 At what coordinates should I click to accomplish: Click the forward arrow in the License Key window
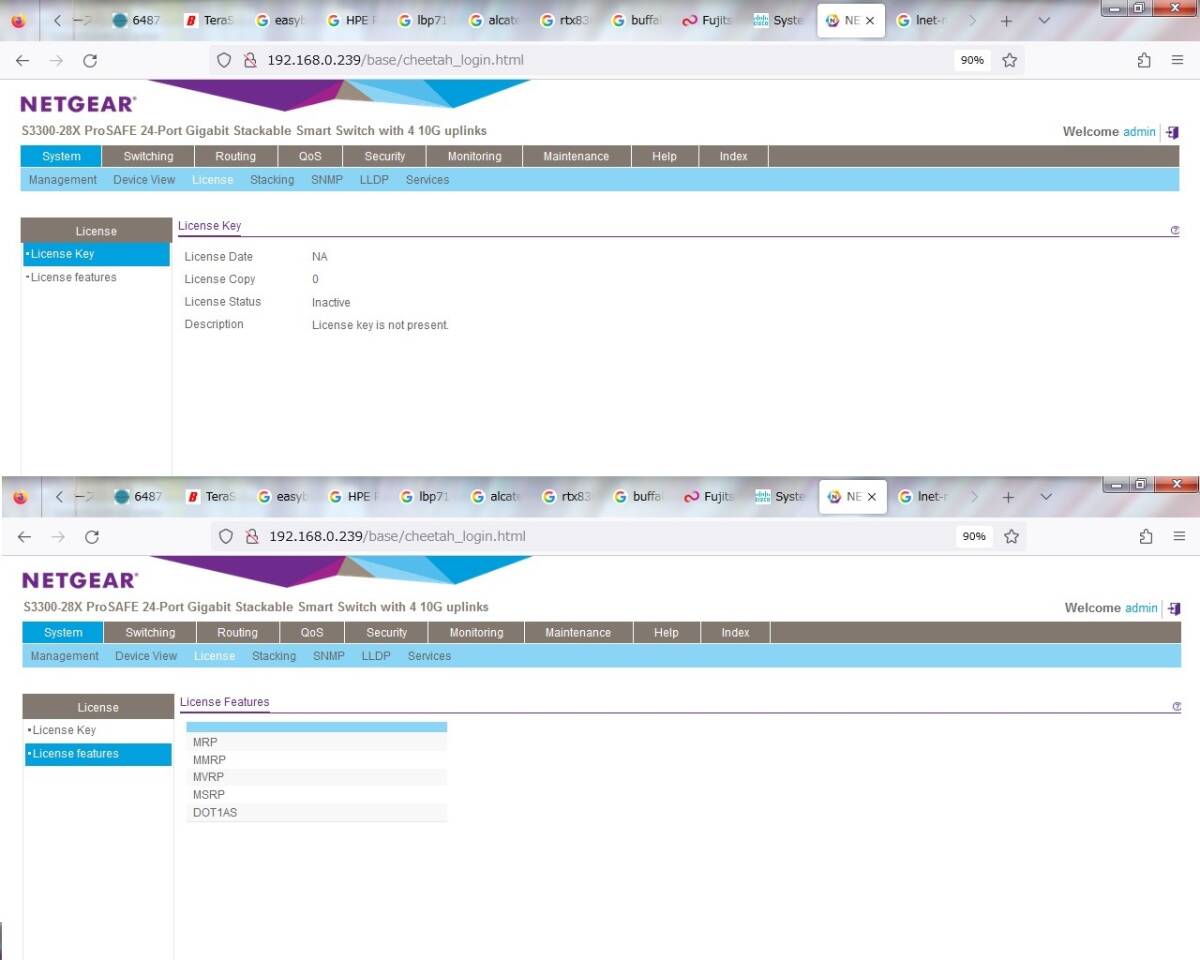(56, 61)
